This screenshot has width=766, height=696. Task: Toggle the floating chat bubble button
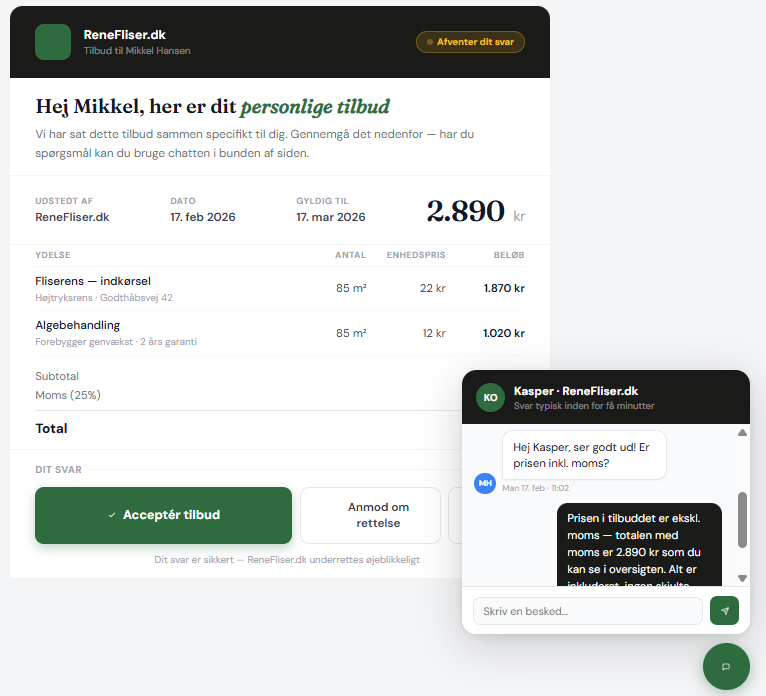click(726, 666)
